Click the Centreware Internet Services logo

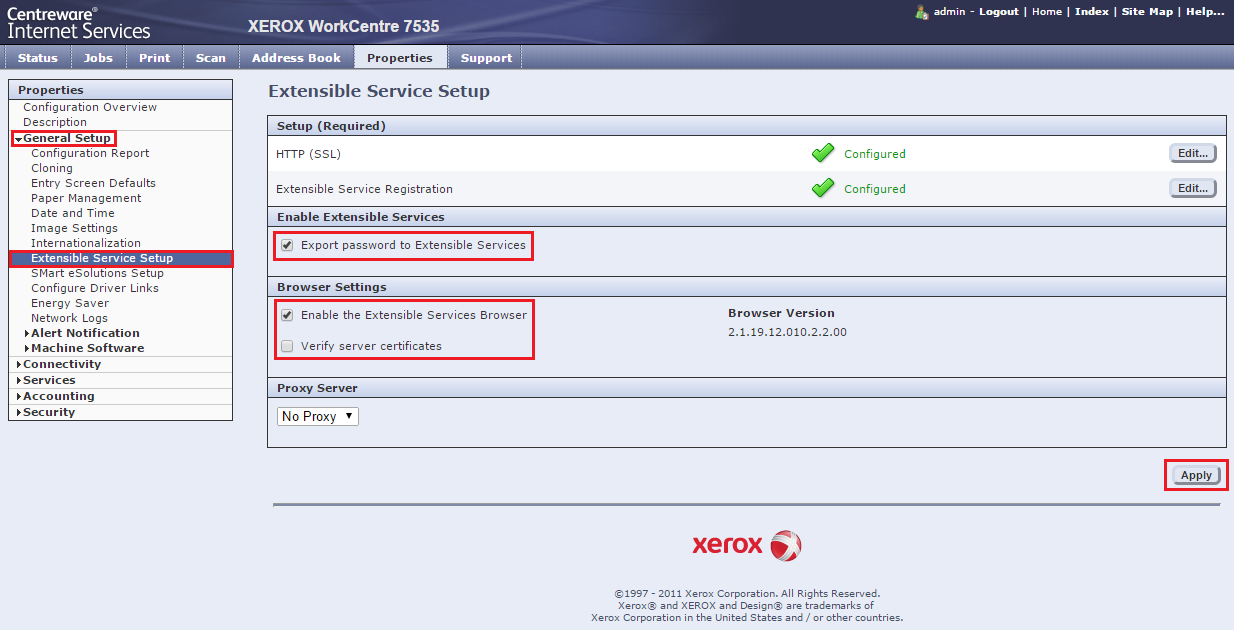[x=79, y=22]
